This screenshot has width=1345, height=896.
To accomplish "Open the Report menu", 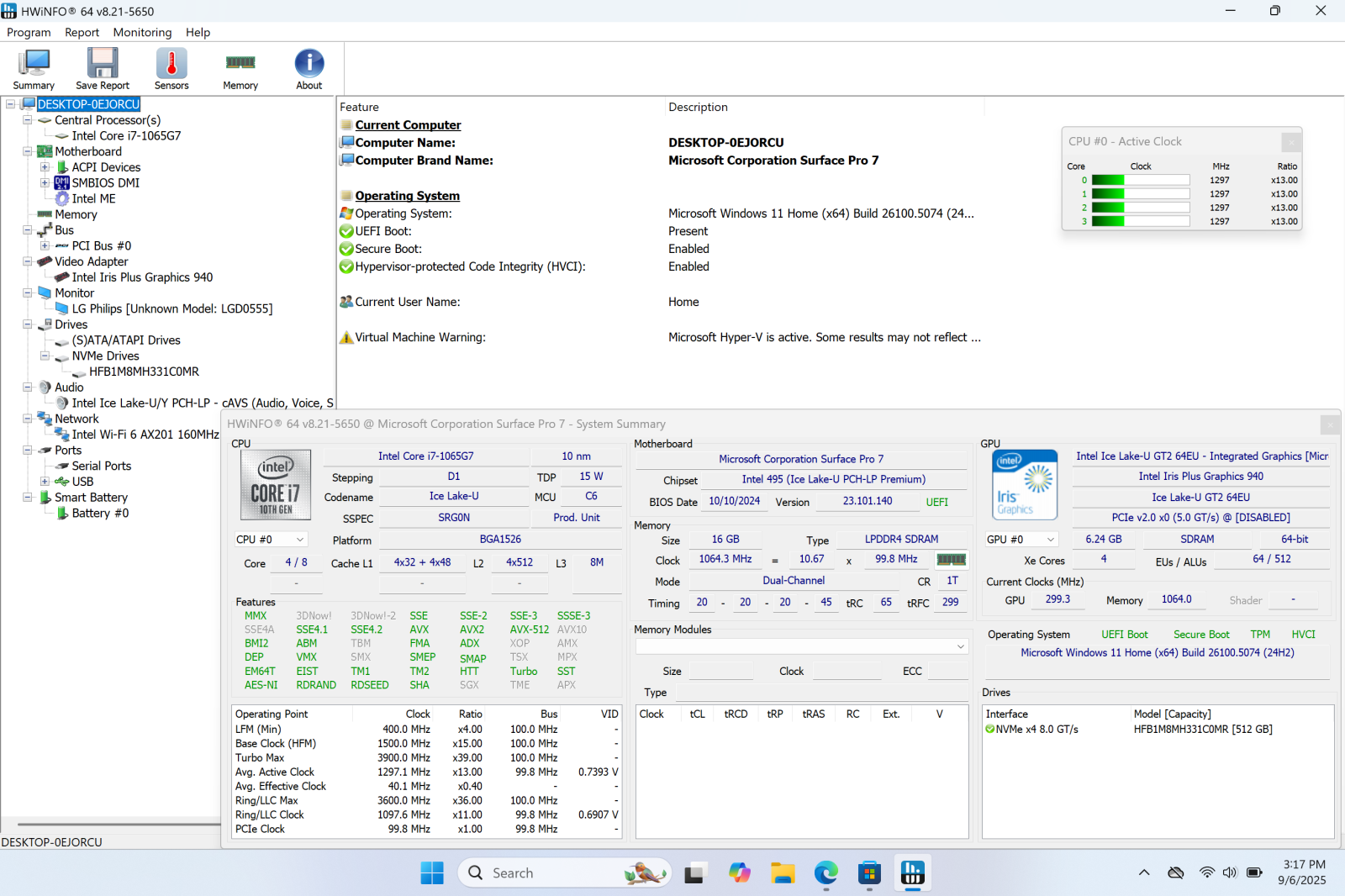I will [x=82, y=32].
